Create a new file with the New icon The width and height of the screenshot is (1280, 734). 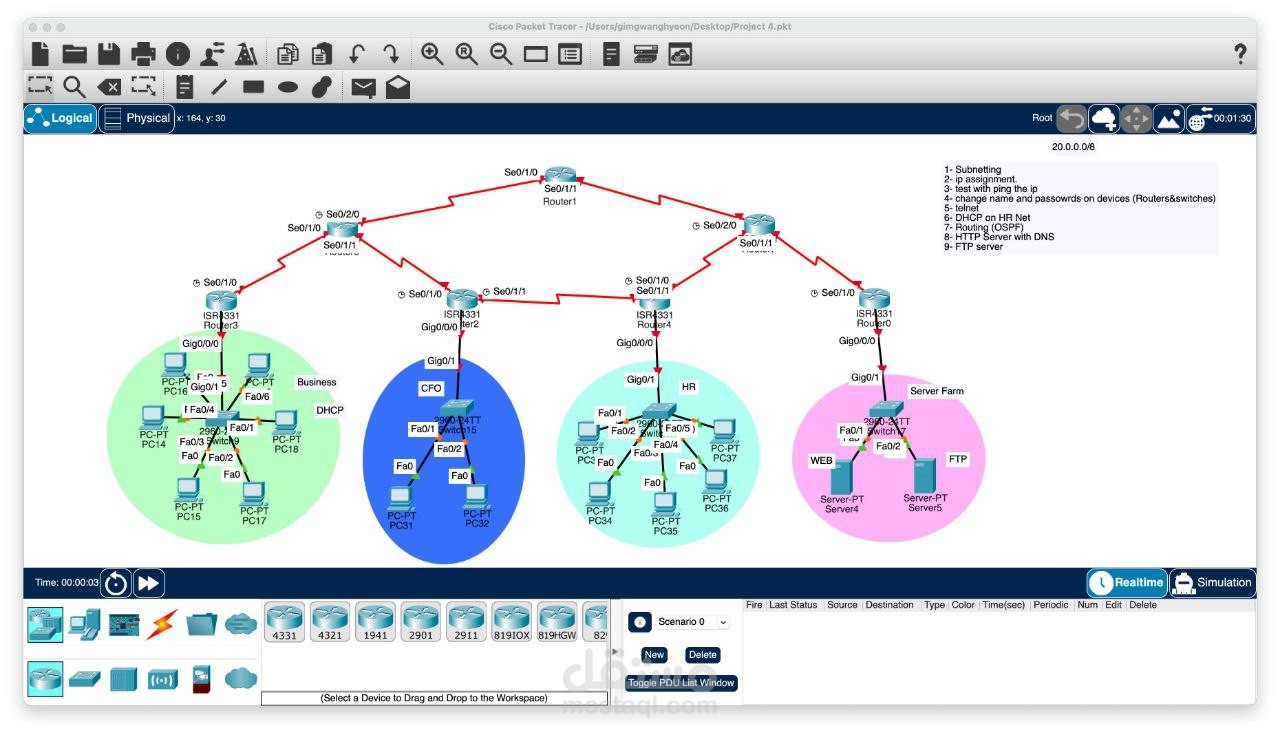point(40,54)
